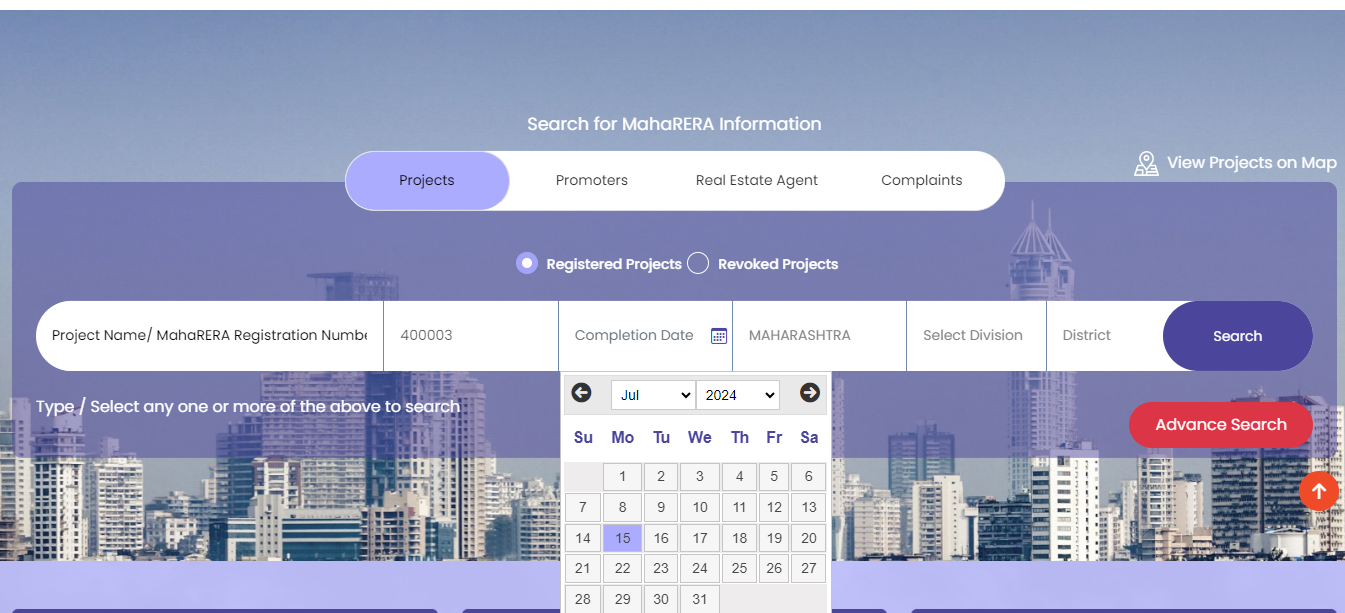
Task: Open Advance Search
Action: pyautogui.click(x=1221, y=425)
